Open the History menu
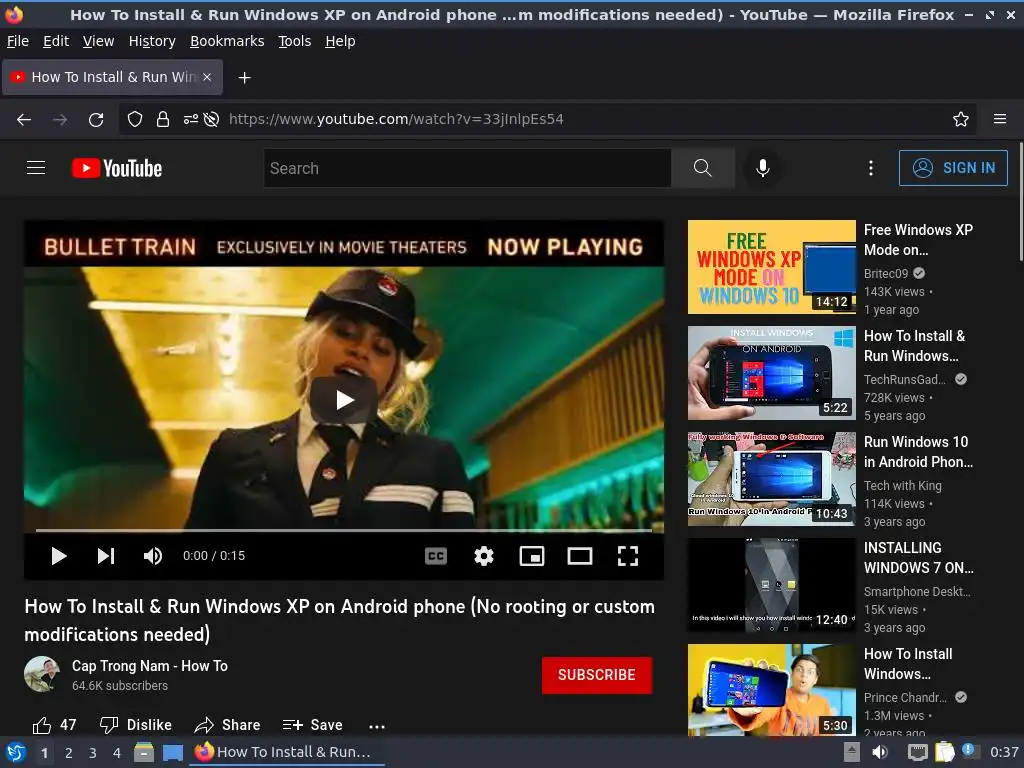The height and width of the screenshot is (768, 1024). tap(152, 41)
